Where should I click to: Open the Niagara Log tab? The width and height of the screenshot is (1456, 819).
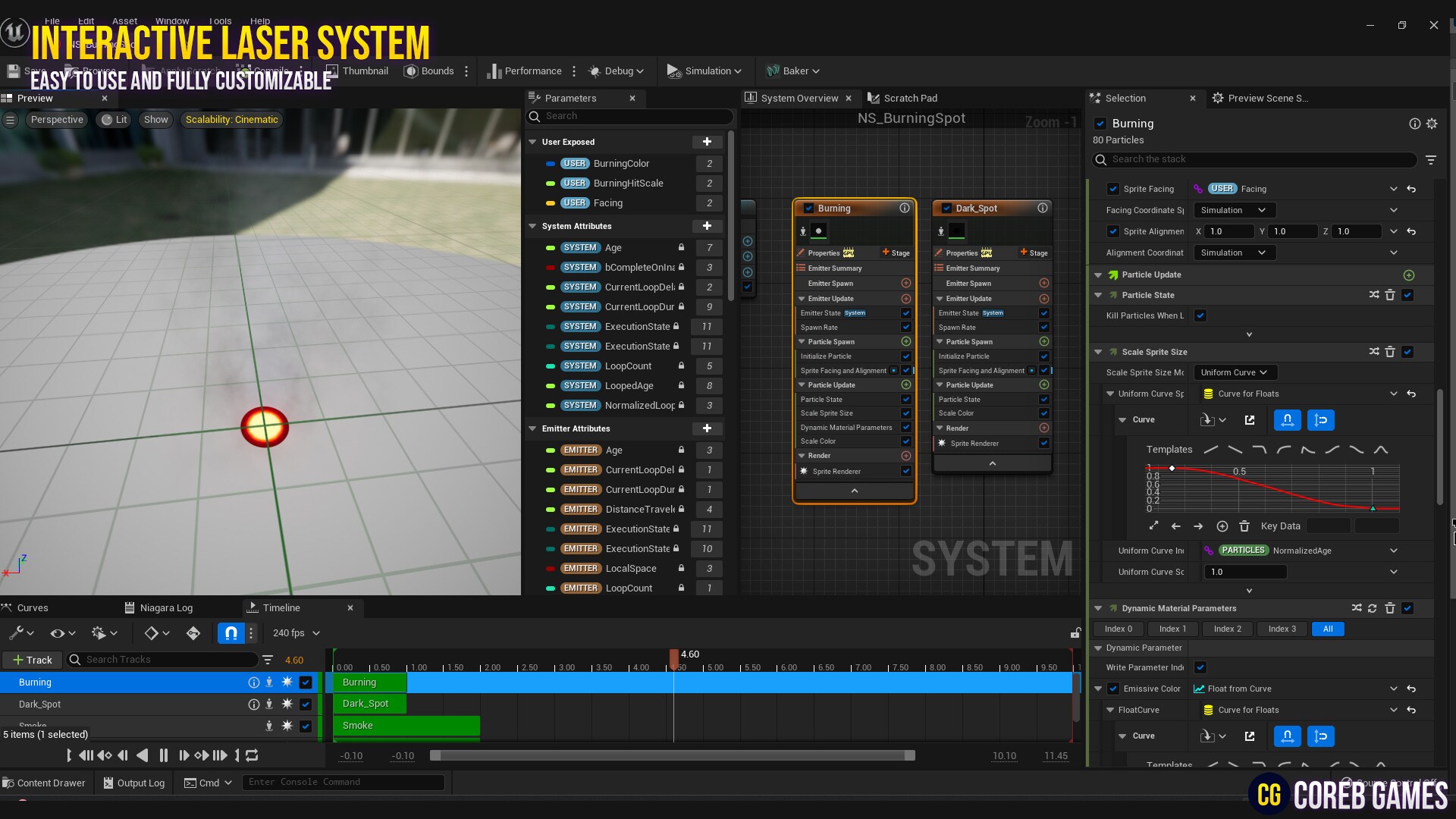165,608
